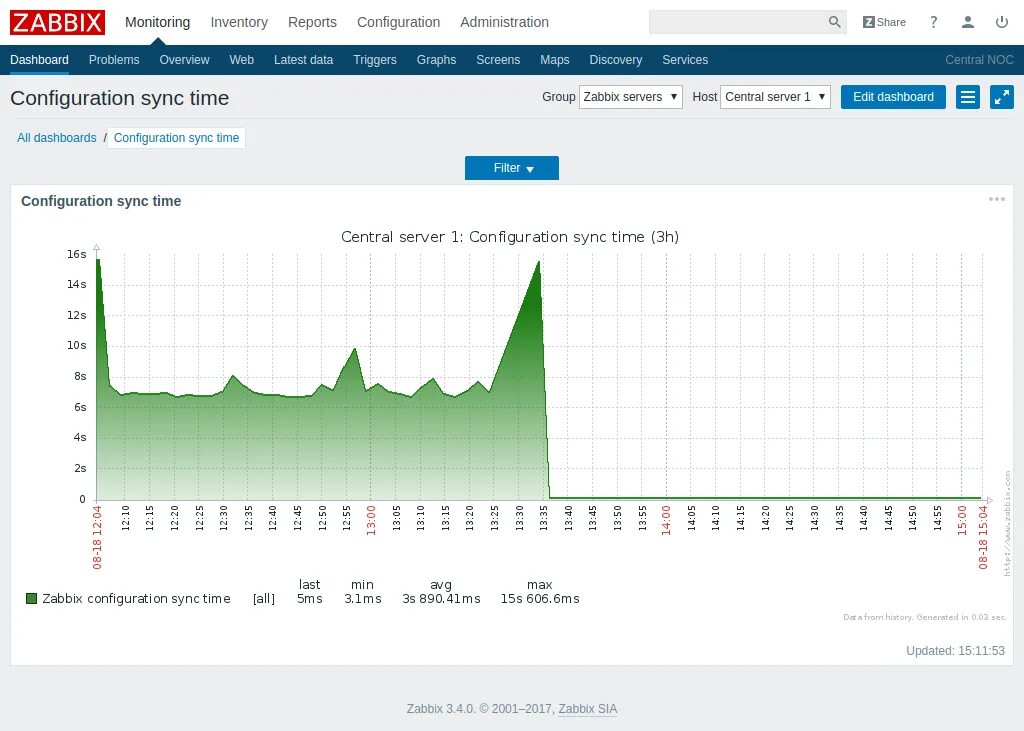
Task: Switch to the Web tab
Action: 242,59
